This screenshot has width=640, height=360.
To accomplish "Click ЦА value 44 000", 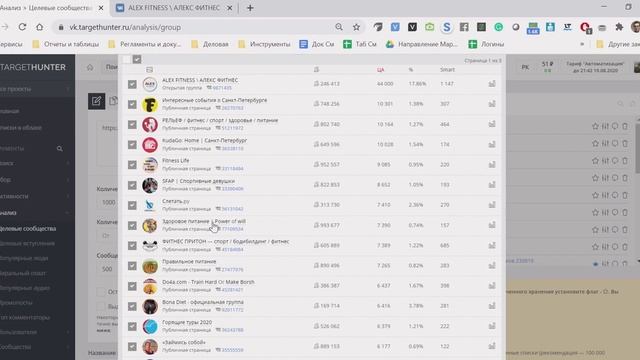I will [385, 84].
